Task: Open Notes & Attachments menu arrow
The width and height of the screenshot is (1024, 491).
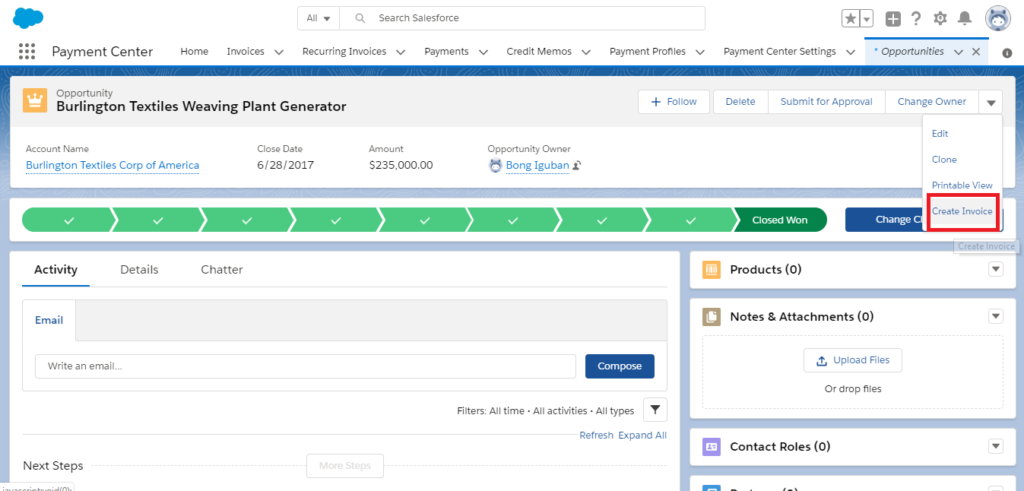Action: (x=995, y=316)
